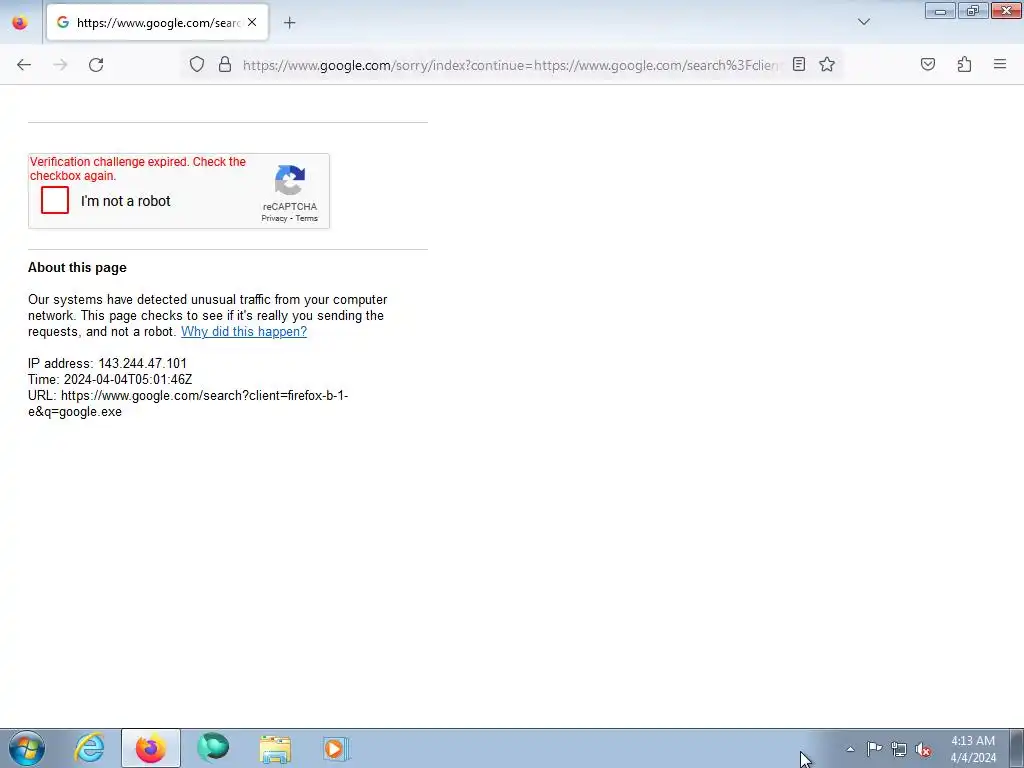Open Action Center flag tray icon

tap(874, 749)
